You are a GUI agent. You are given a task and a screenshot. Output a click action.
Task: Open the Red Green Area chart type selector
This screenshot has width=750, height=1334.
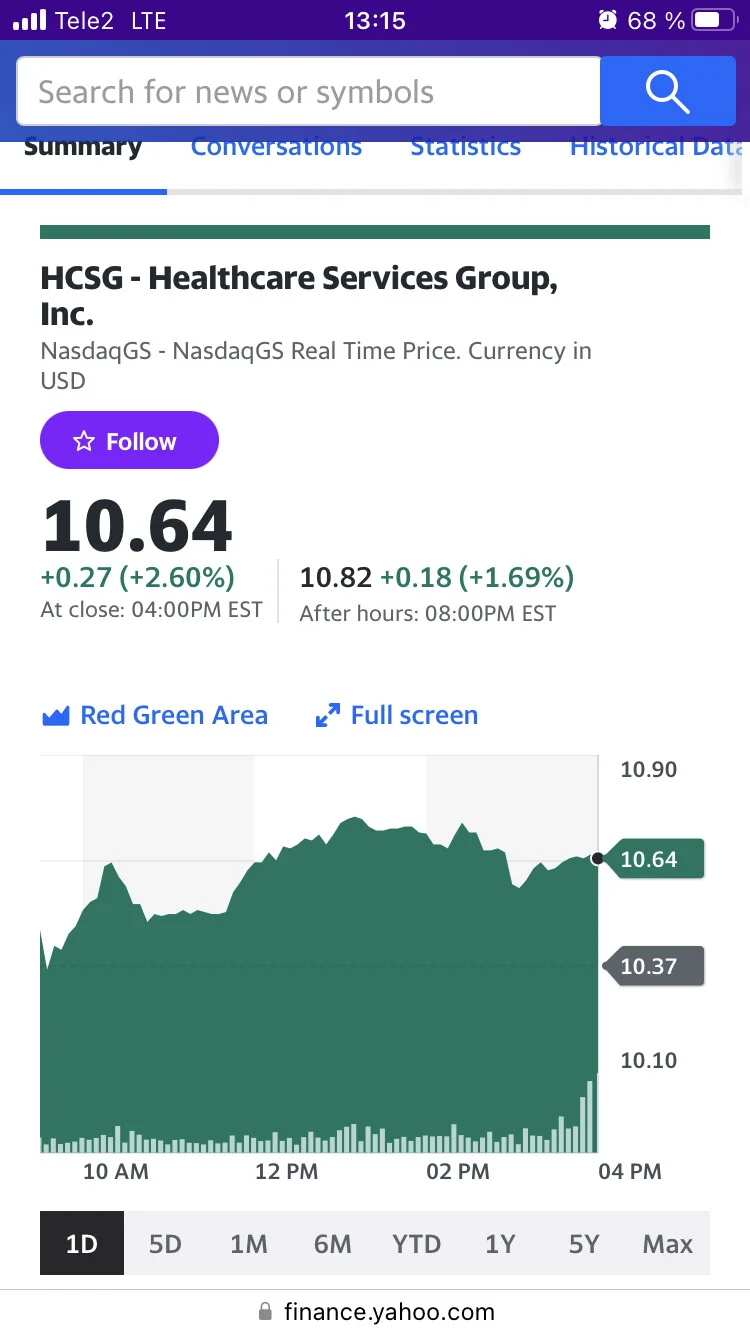point(155,716)
